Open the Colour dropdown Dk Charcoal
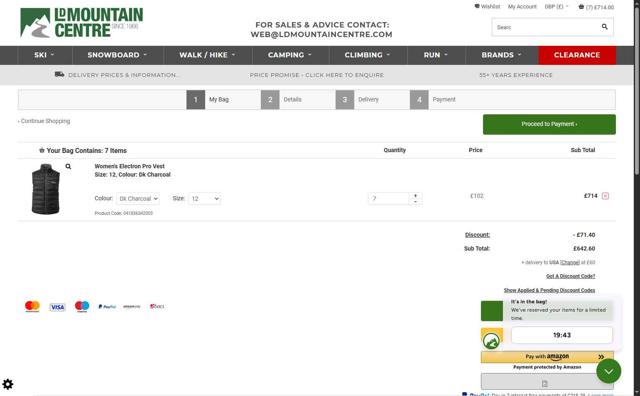 pyautogui.click(x=138, y=199)
